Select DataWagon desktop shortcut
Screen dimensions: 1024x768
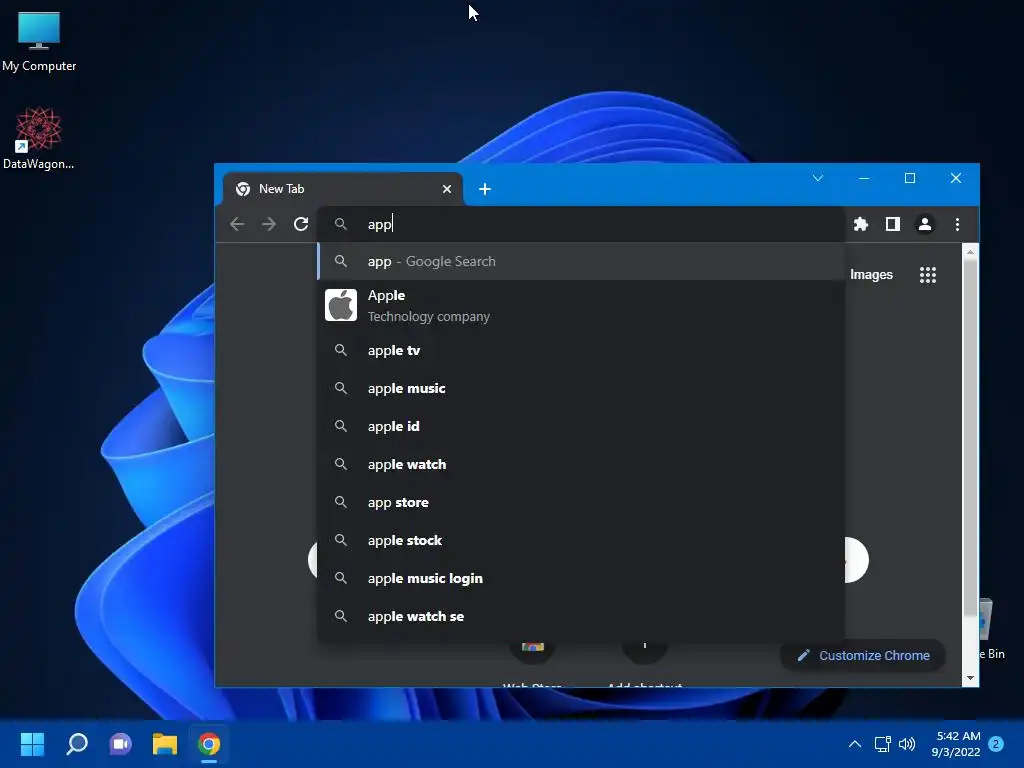(x=39, y=138)
